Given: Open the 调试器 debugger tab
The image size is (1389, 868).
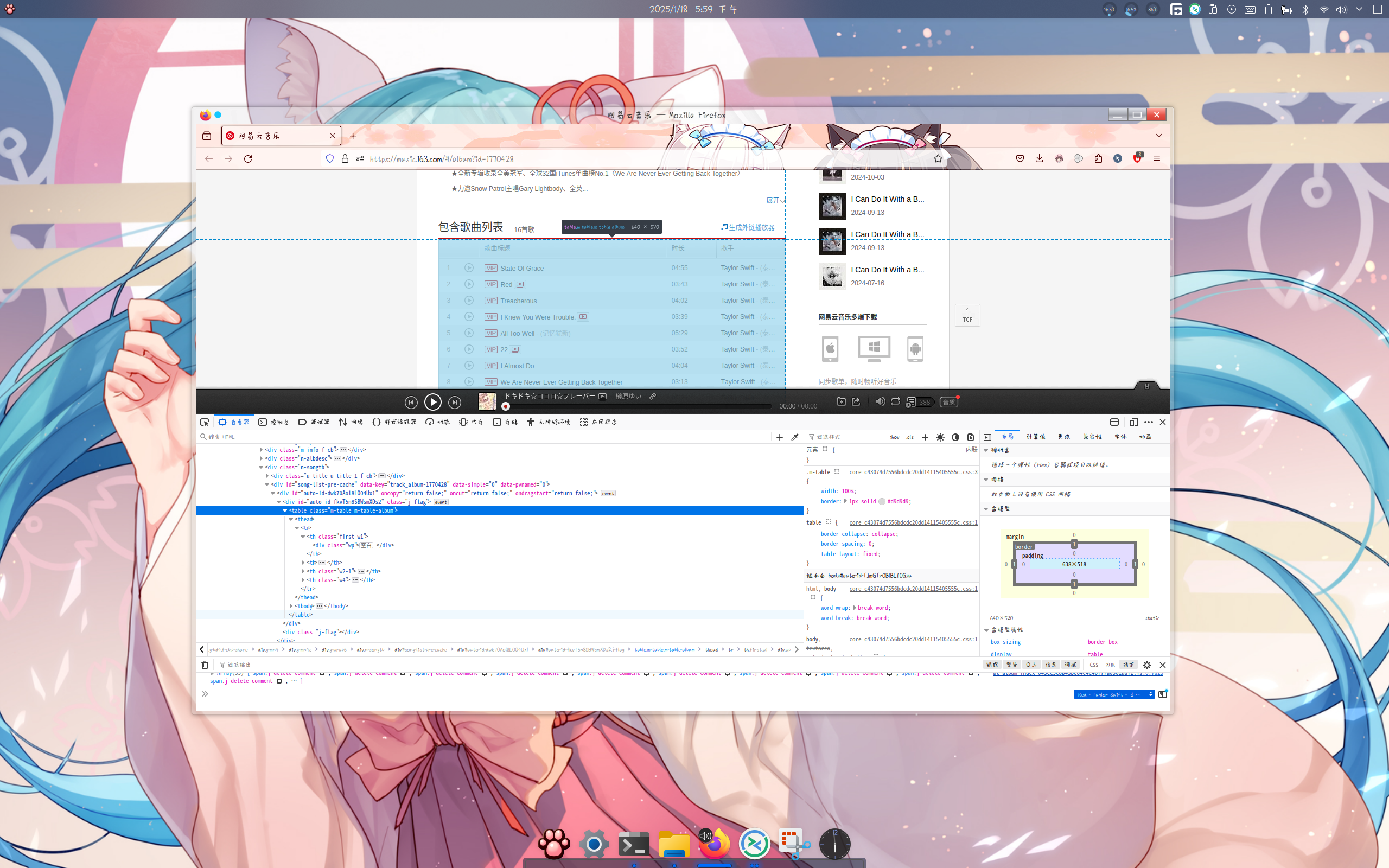Looking at the screenshot, I should (x=314, y=422).
